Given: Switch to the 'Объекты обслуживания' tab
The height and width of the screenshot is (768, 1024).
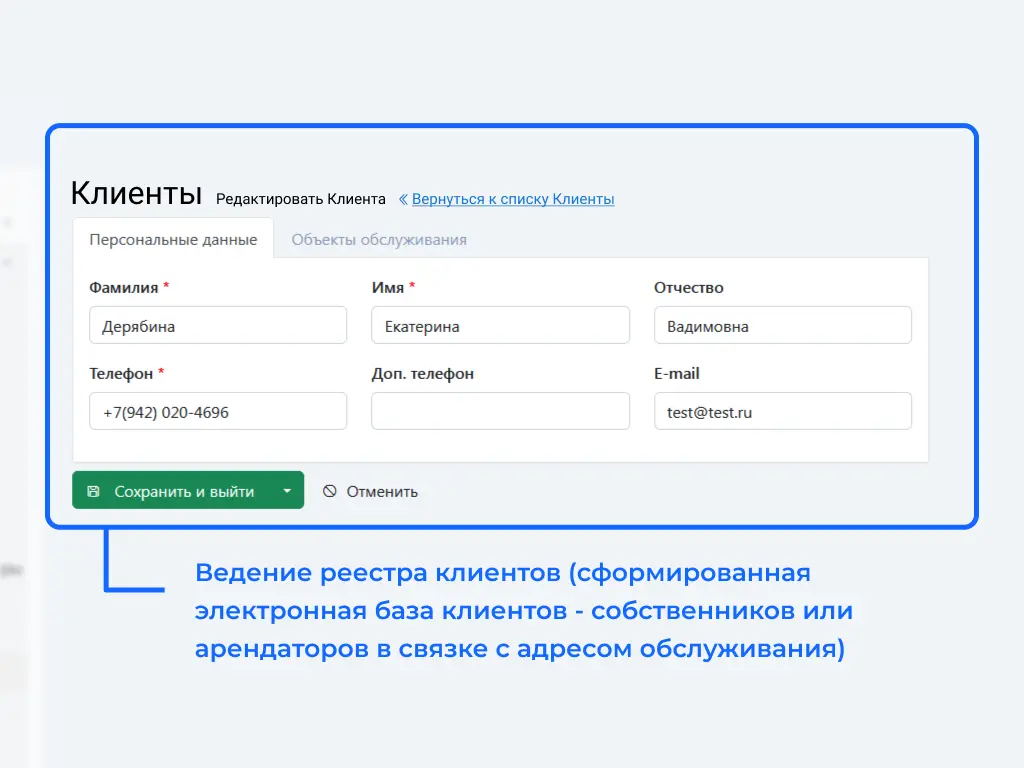Looking at the screenshot, I should (x=379, y=240).
